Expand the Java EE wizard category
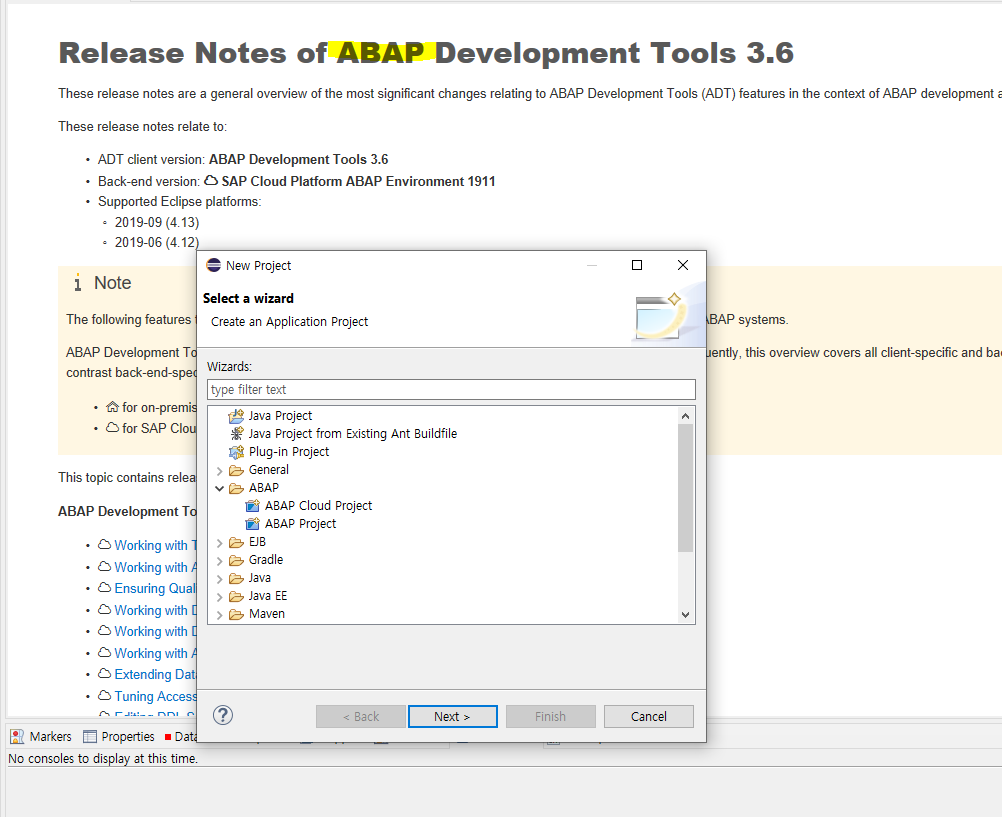The image size is (1002, 817). click(x=219, y=596)
